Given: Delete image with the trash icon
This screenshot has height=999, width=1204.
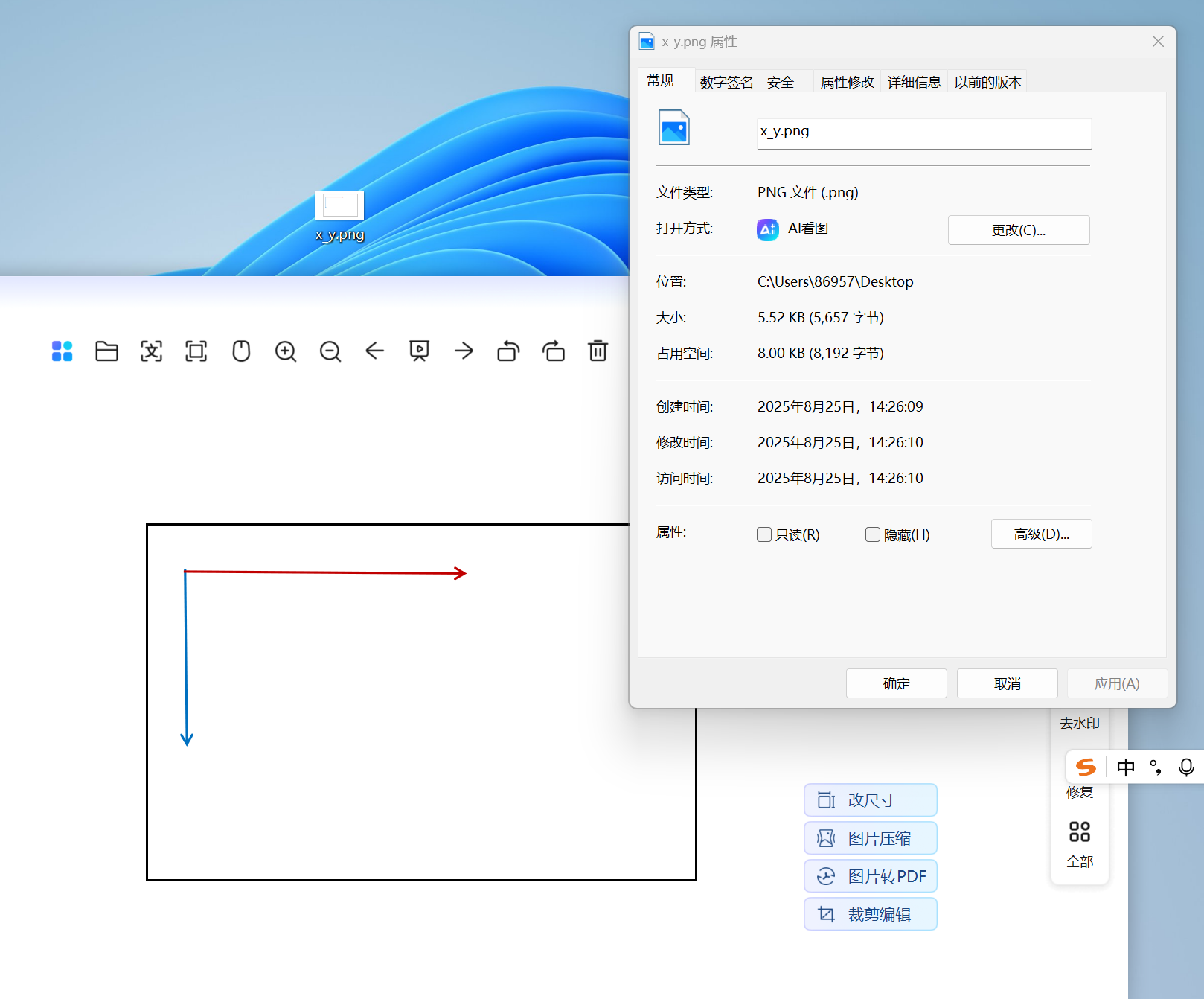Looking at the screenshot, I should pyautogui.click(x=598, y=351).
